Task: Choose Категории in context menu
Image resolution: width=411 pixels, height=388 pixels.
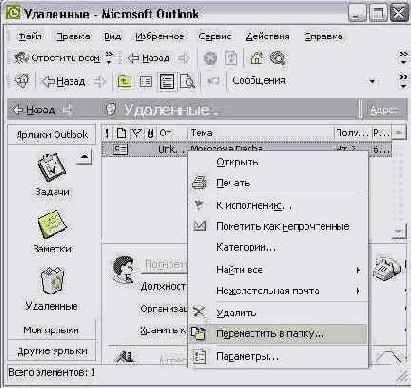Action: coord(278,247)
